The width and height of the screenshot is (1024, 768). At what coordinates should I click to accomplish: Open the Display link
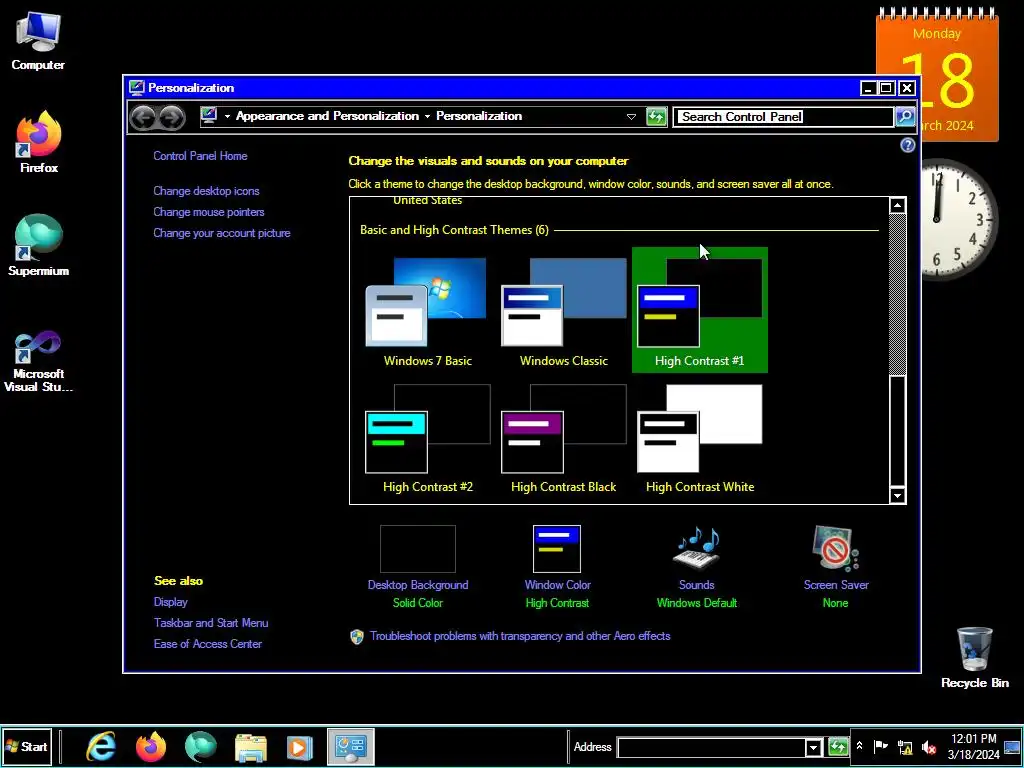point(170,602)
